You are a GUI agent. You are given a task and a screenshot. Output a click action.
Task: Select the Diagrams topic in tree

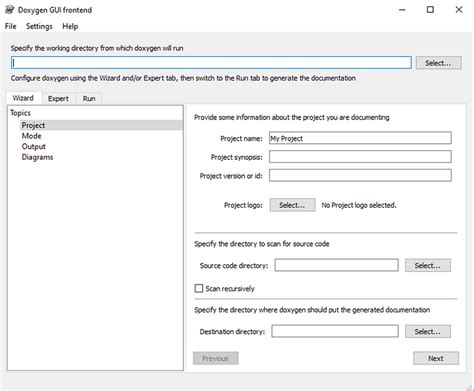pyautogui.click(x=37, y=157)
